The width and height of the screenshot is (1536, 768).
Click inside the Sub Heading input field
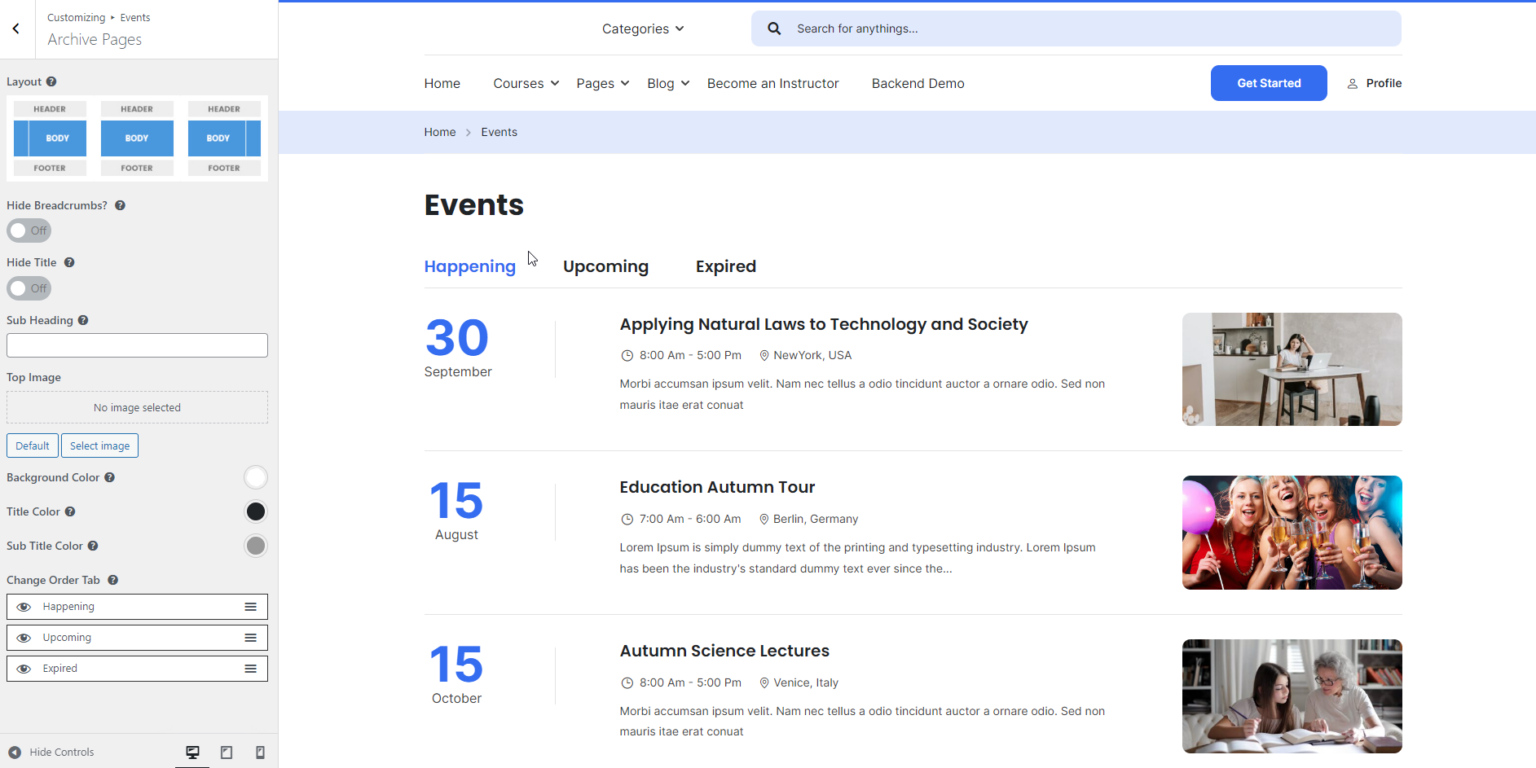coord(137,345)
